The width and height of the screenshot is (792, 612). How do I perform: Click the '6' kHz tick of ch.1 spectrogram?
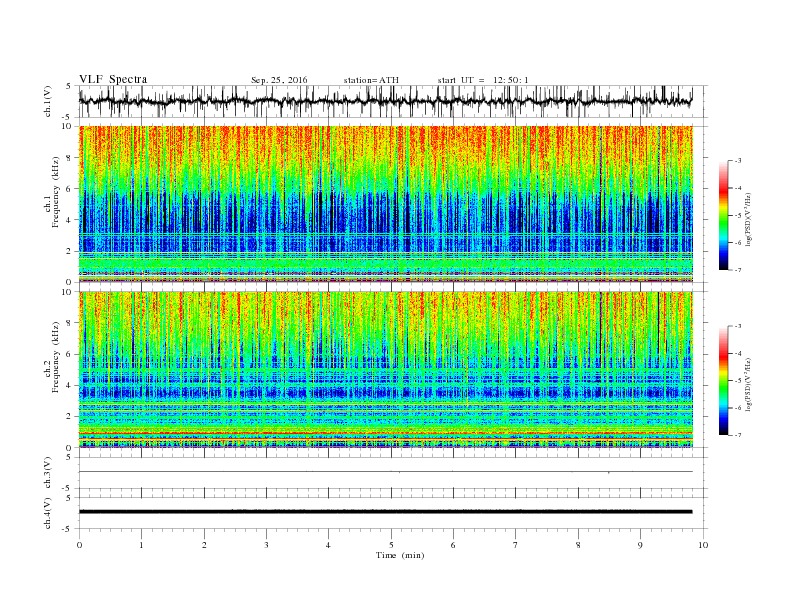[70, 189]
